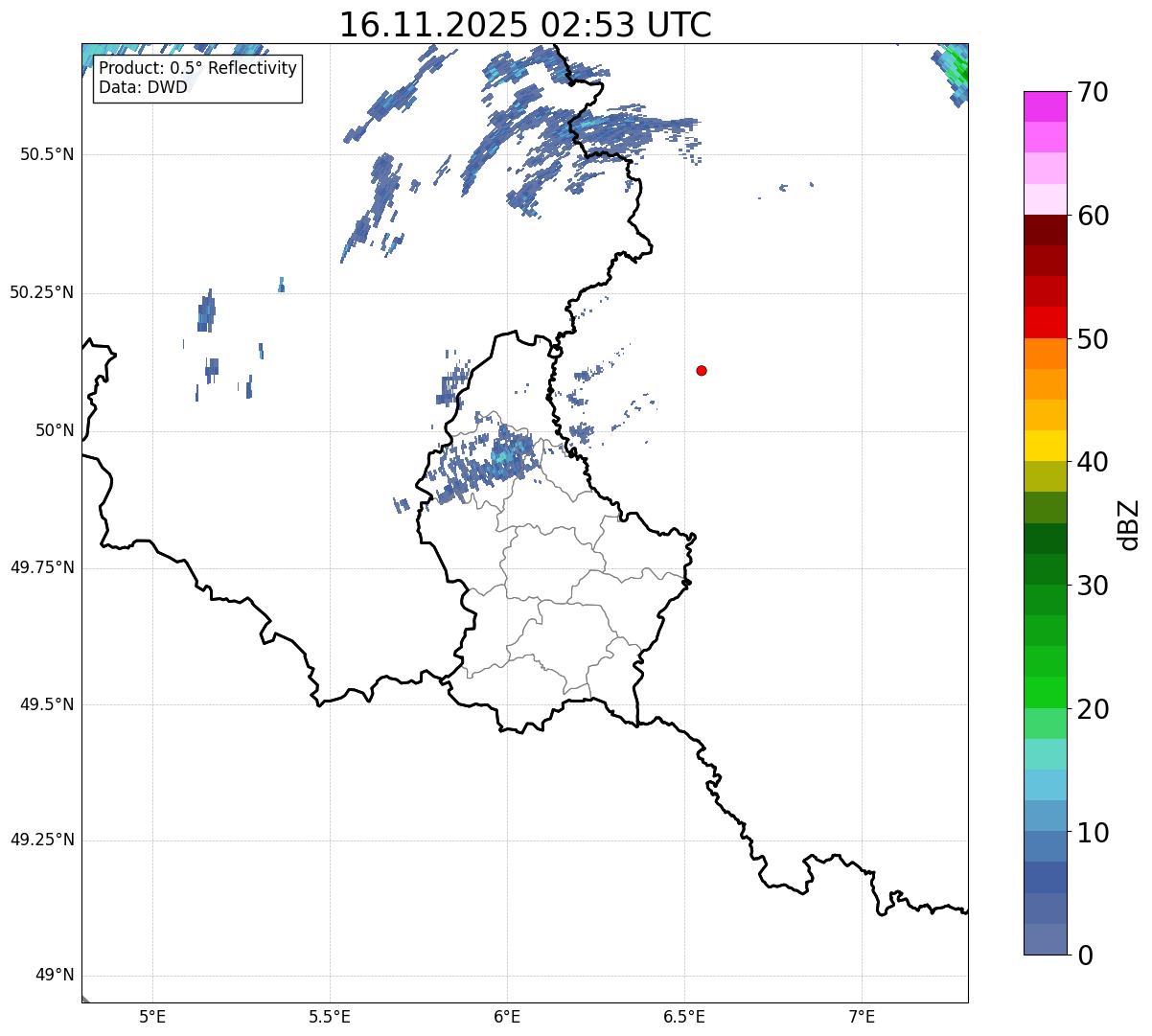Viewport: 1152px width, 1036px height.
Task: Click the 49°N latitude label
Action: click(55, 976)
